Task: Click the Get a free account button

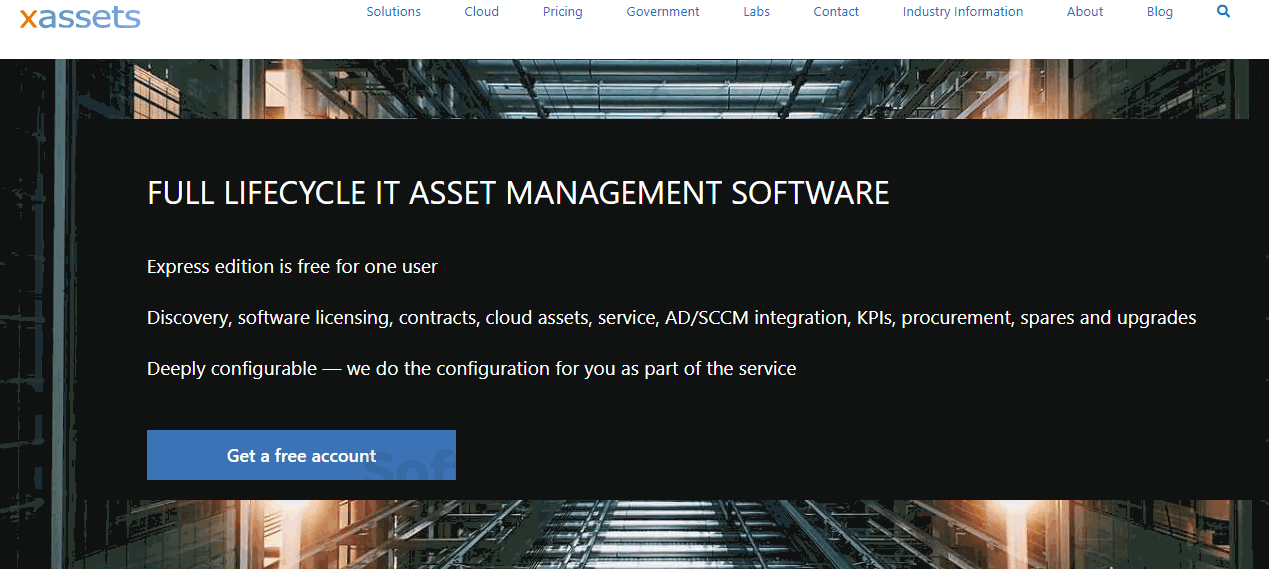Action: [x=301, y=455]
